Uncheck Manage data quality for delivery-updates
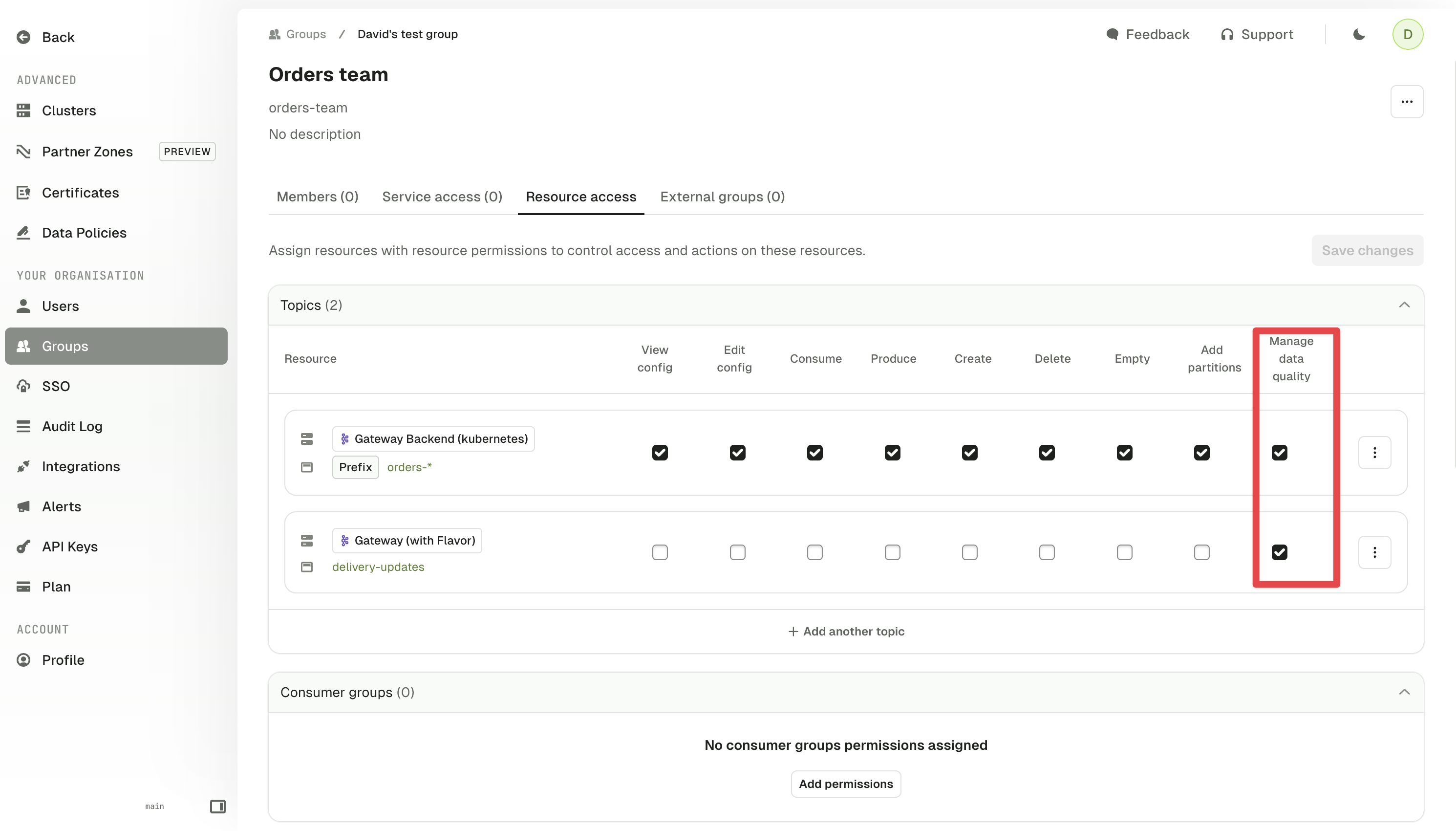Image resolution: width=1456 pixels, height=831 pixels. (x=1279, y=552)
